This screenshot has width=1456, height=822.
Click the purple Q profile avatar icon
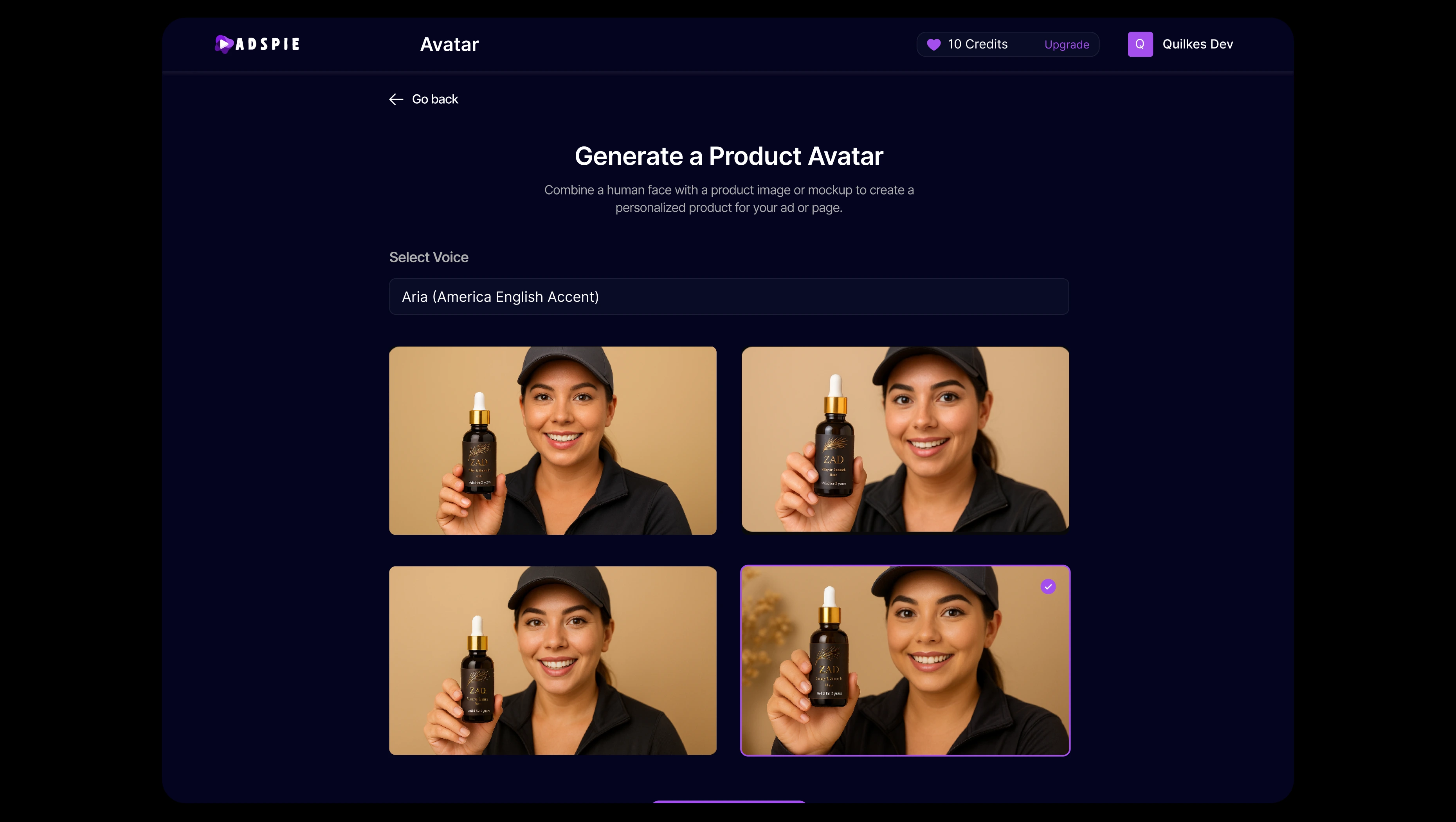pyautogui.click(x=1139, y=44)
